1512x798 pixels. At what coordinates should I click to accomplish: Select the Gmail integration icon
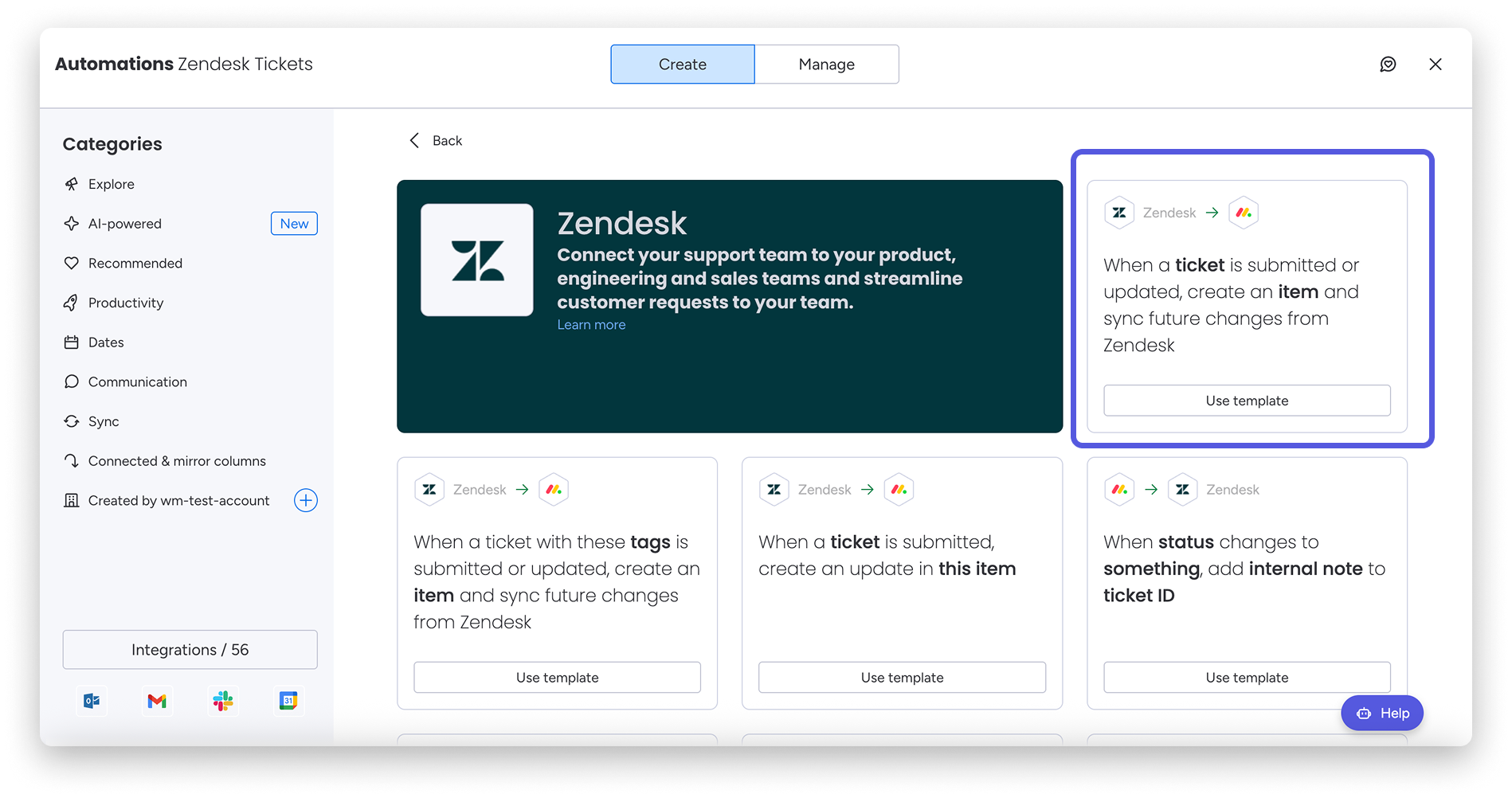(x=157, y=701)
